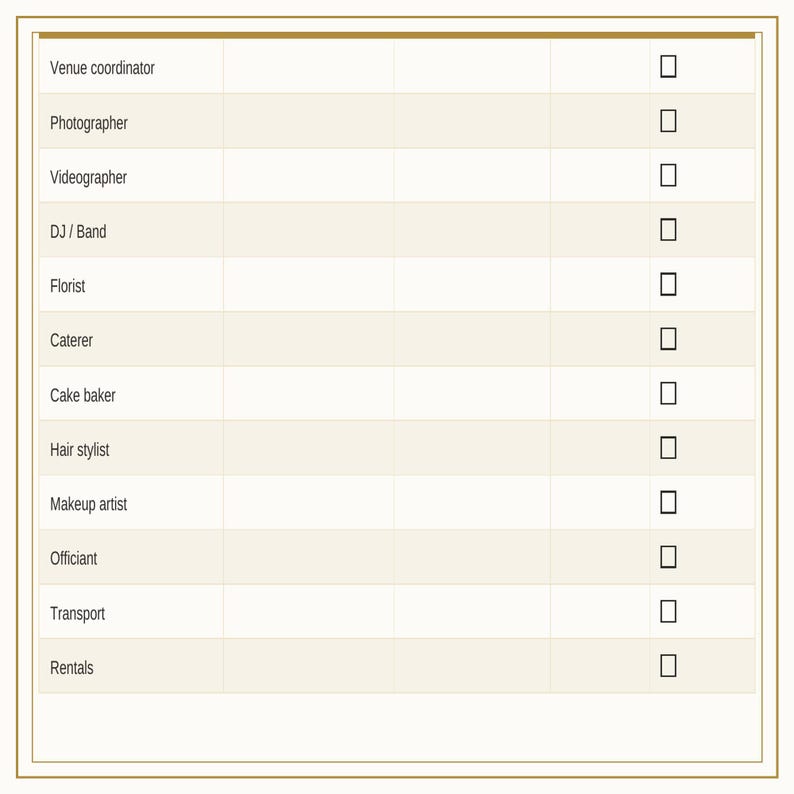Mark the Makeup artist checkbox
This screenshot has height=794, width=794.
click(x=668, y=502)
